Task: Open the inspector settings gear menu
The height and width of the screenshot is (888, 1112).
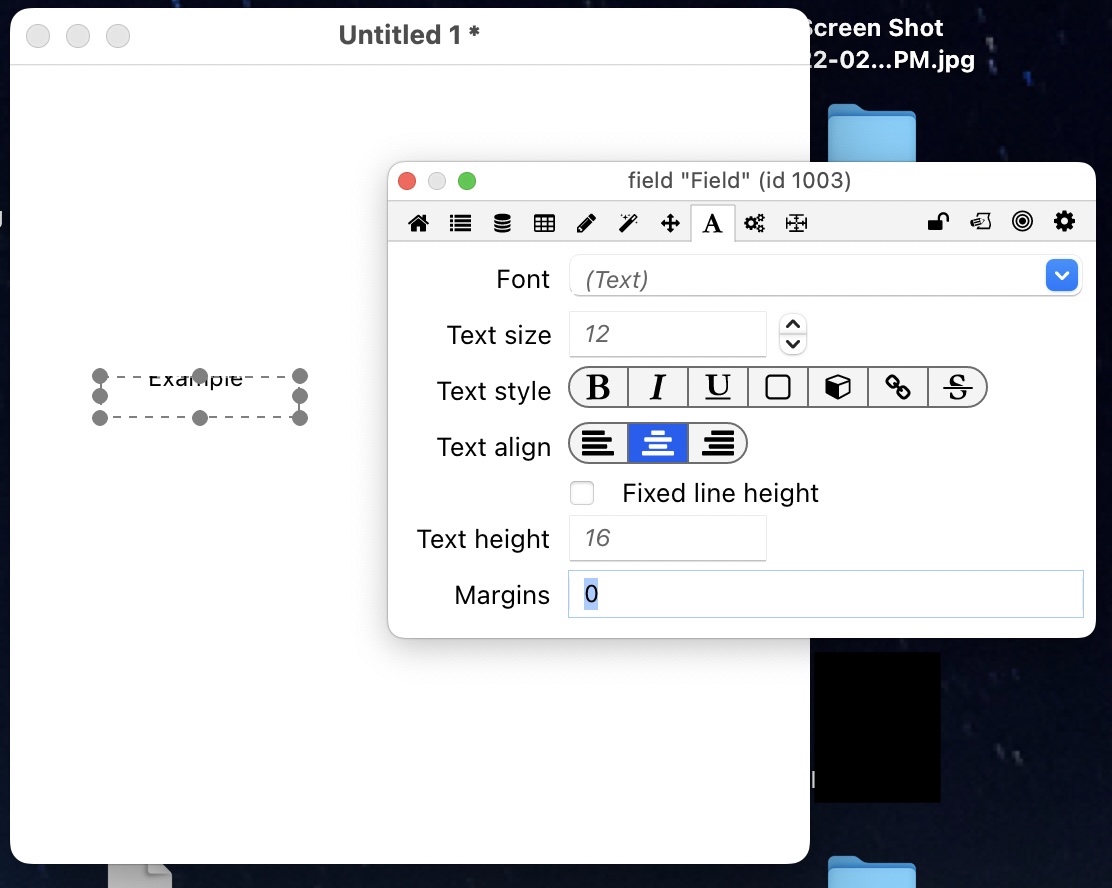Action: tap(1064, 222)
